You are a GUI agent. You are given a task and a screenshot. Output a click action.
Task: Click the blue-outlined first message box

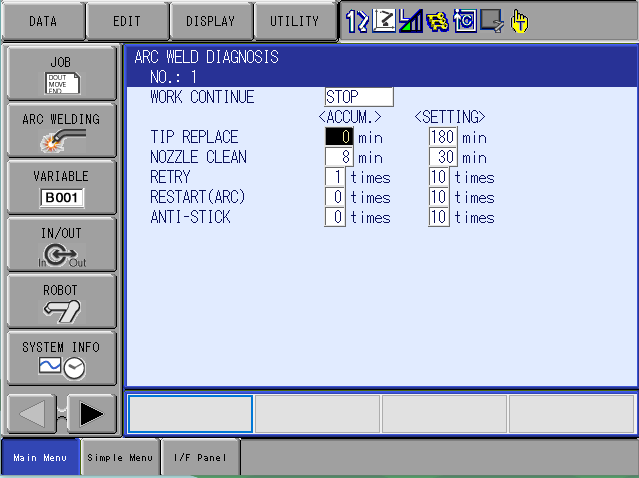[190, 414]
